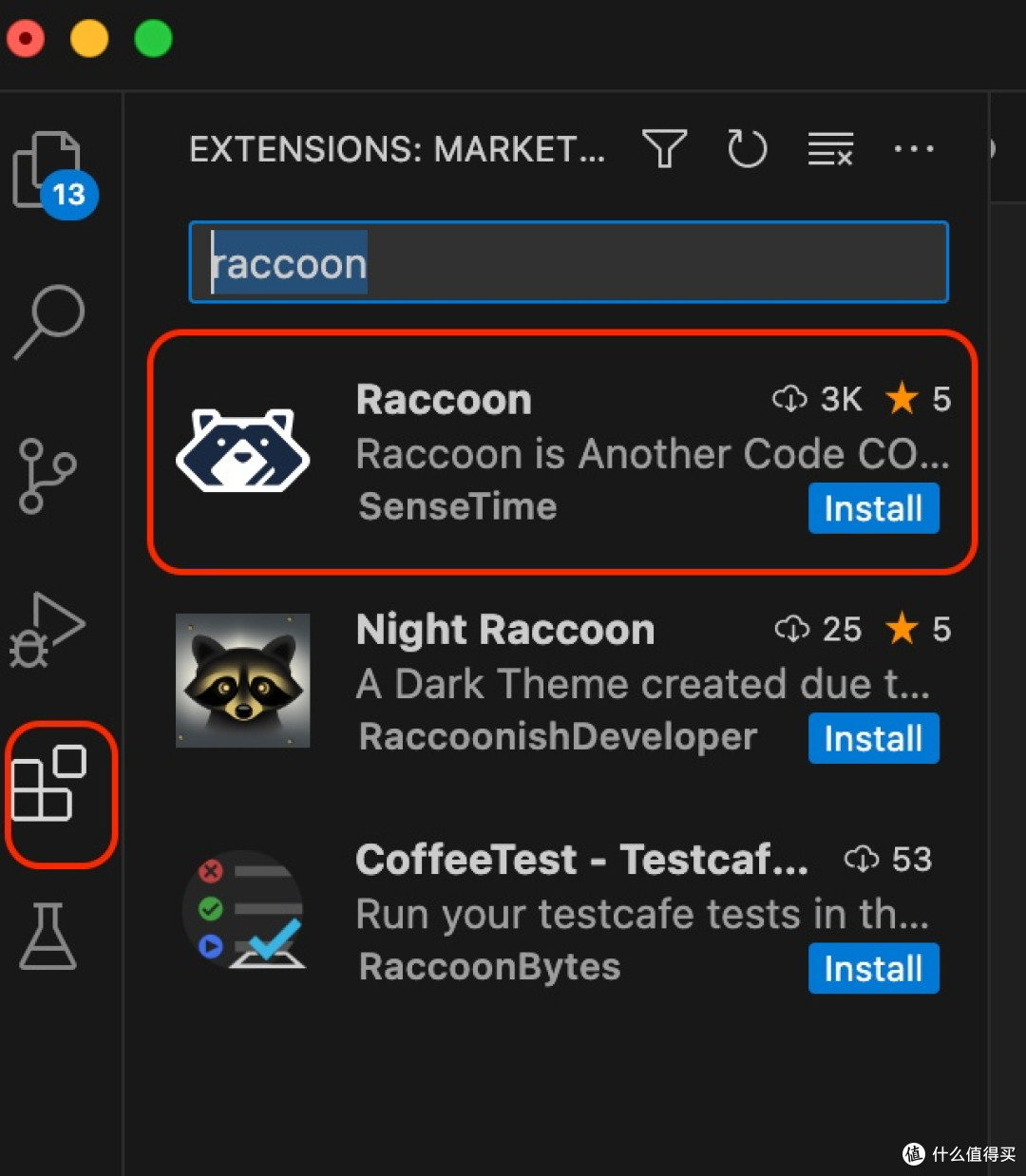Viewport: 1026px width, 1176px height.
Task: Open Views and More Actions menu
Action: pyautogui.click(x=914, y=149)
